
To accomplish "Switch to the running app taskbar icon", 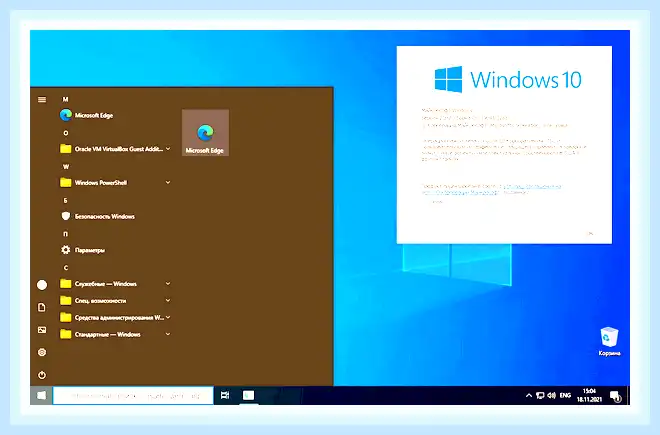I will (x=248, y=395).
